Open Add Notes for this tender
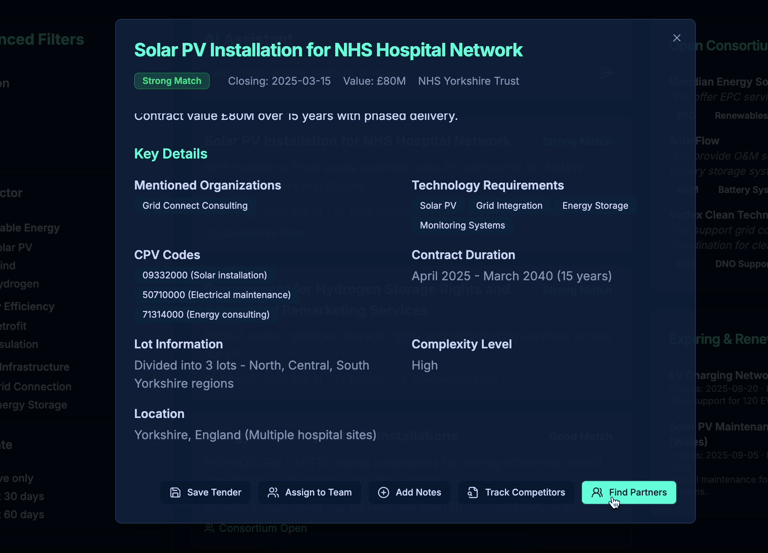This screenshot has width=768, height=553. click(409, 492)
